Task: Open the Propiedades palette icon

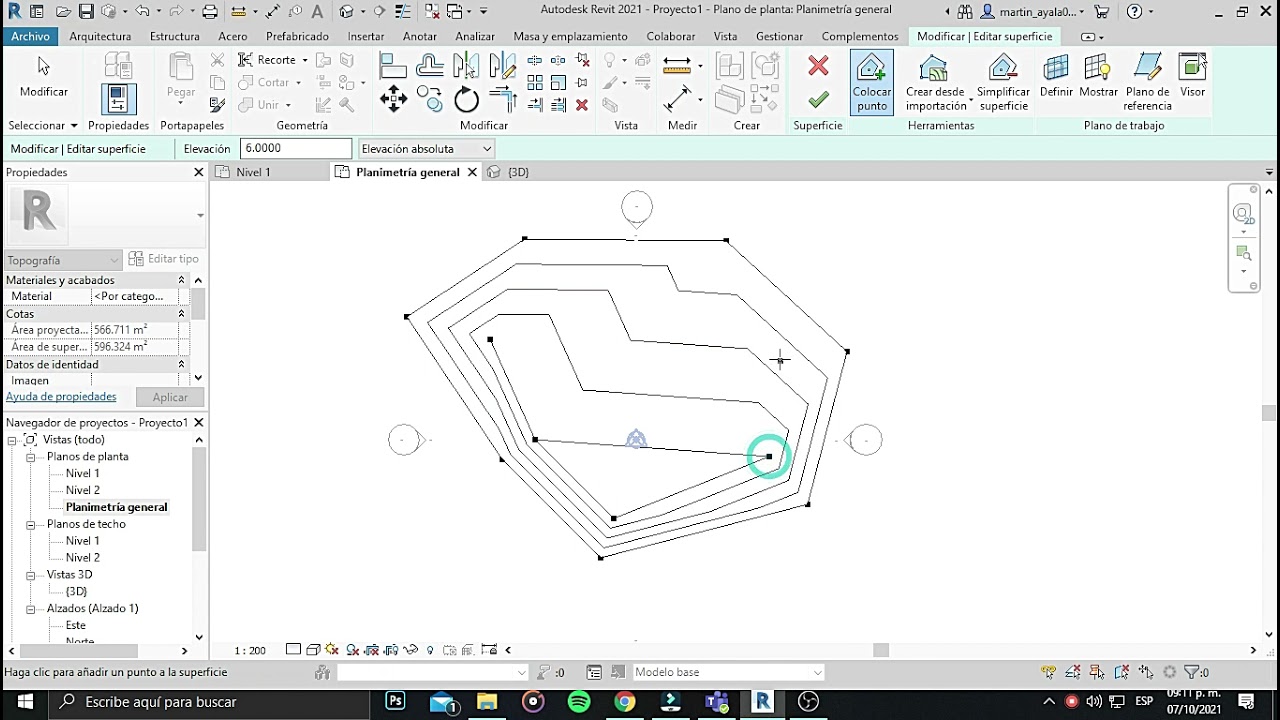Action: coord(118,98)
